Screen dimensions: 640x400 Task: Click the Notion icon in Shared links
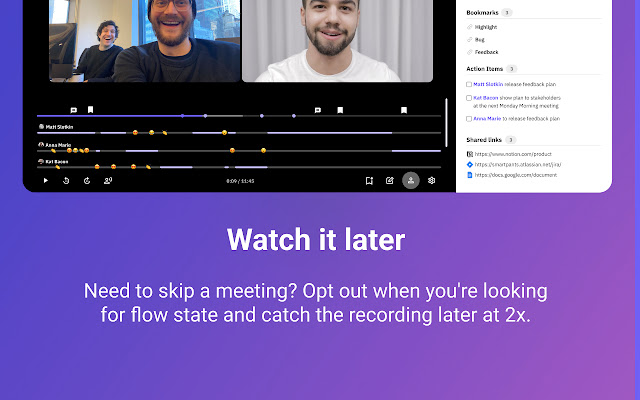tap(470, 154)
